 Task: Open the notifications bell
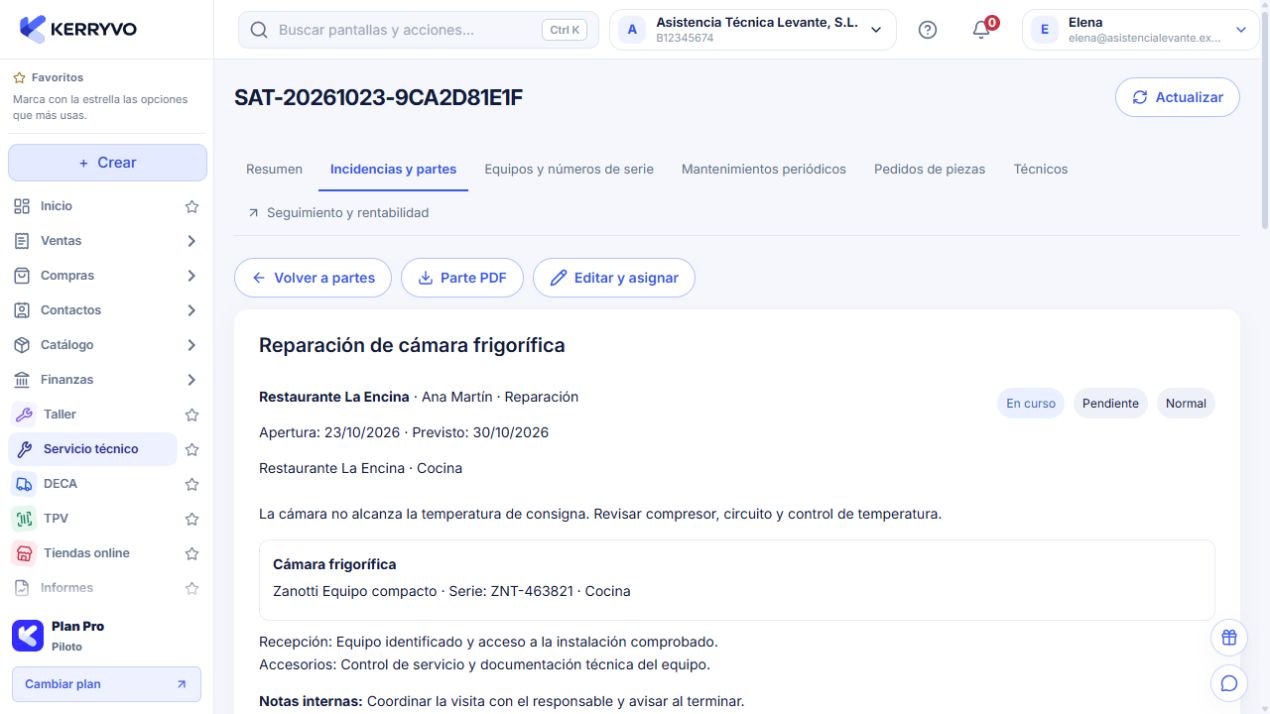[x=982, y=30]
